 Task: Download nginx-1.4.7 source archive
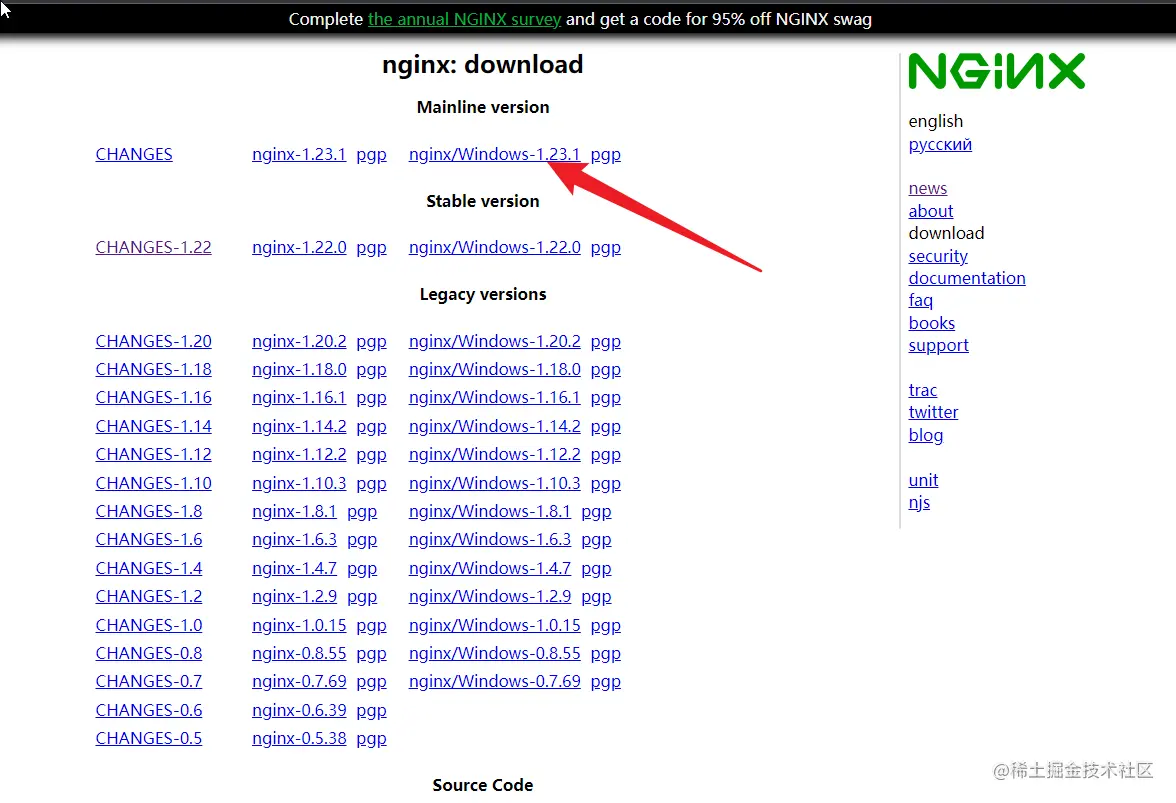click(x=294, y=568)
